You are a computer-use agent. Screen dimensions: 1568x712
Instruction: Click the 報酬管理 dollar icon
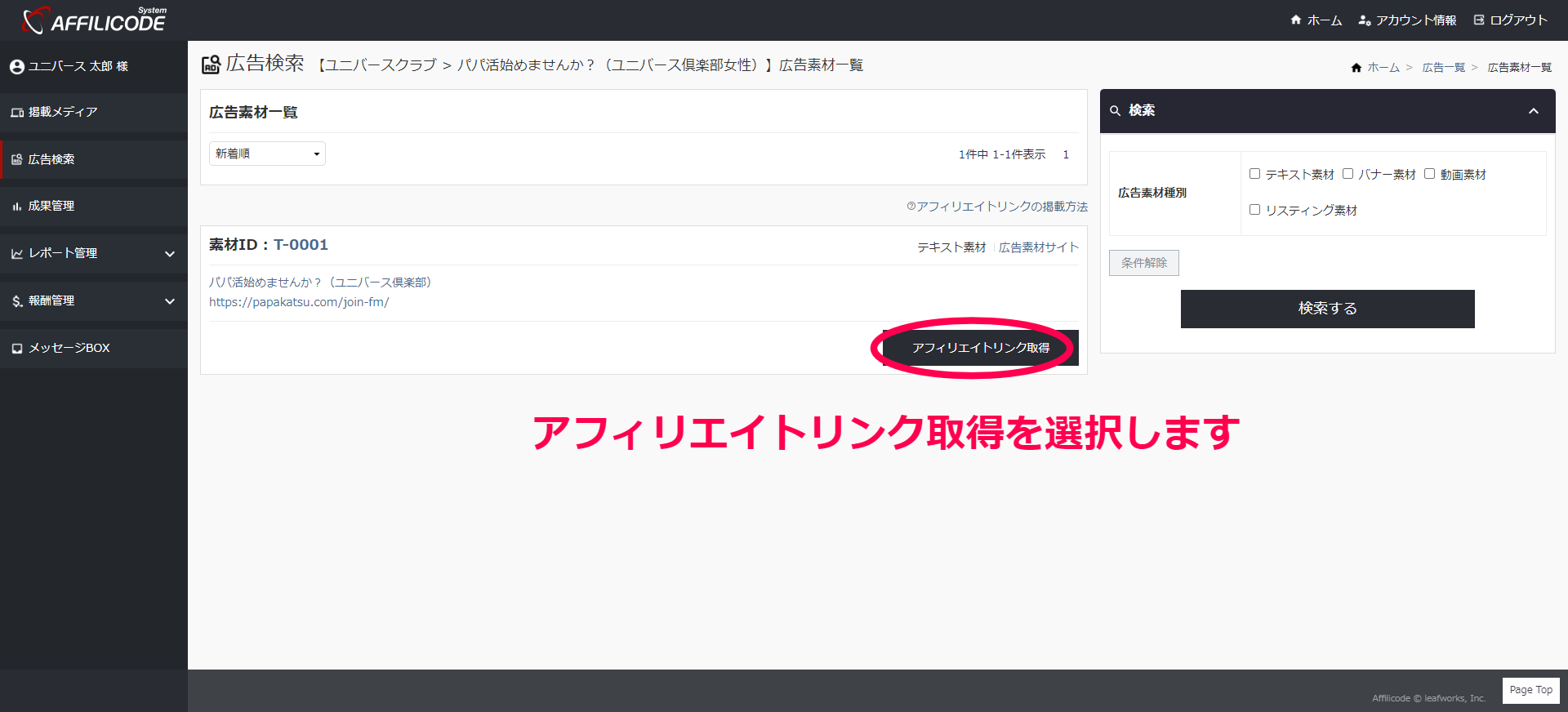17,301
